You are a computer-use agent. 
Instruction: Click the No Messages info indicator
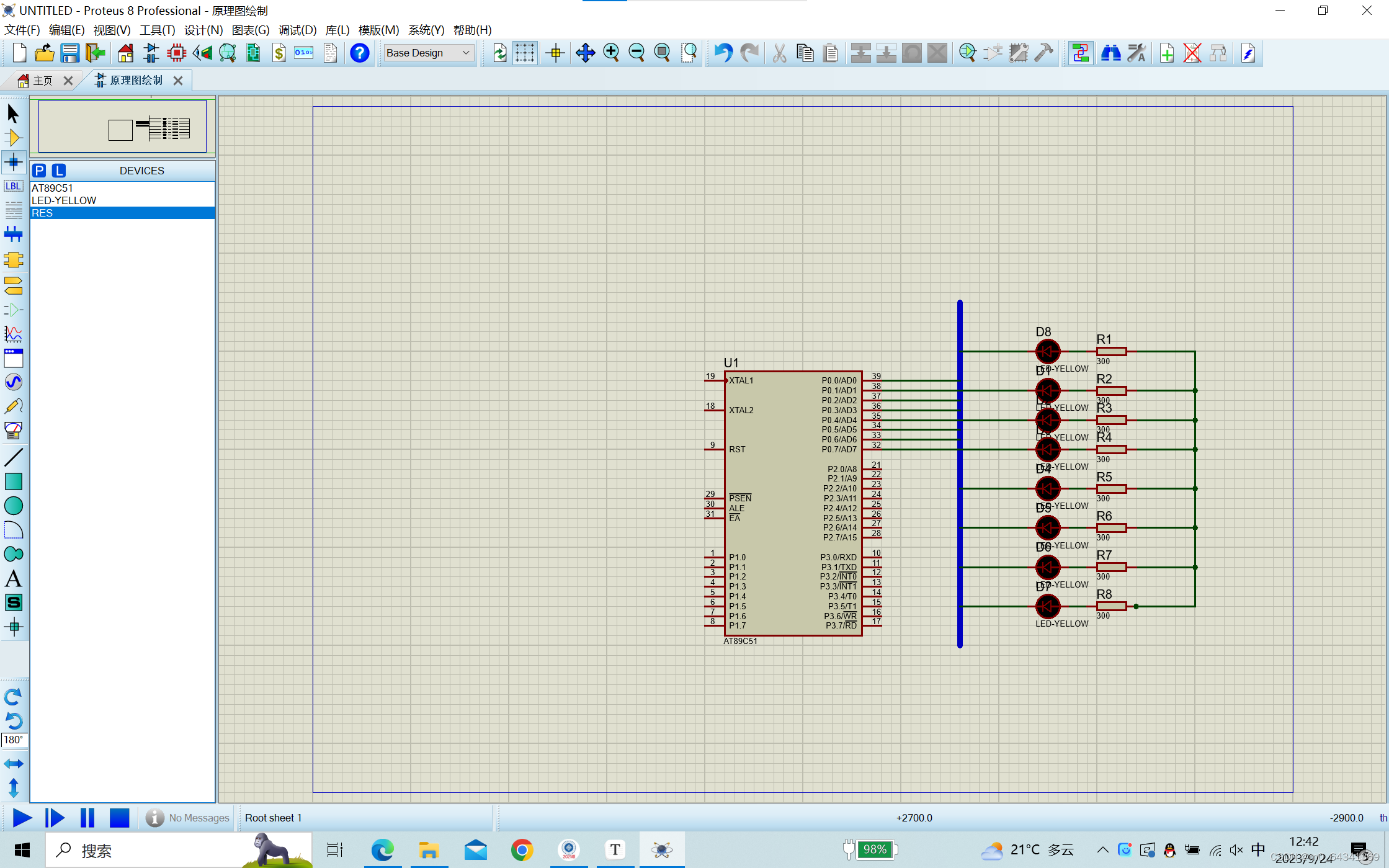click(x=188, y=818)
